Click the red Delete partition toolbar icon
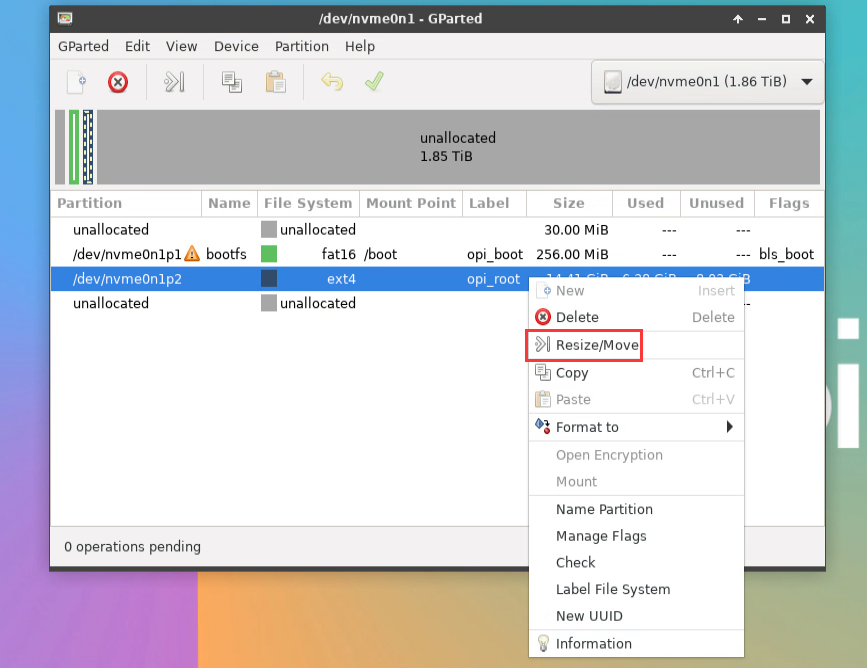Screen dimensions: 867x668 [118, 82]
